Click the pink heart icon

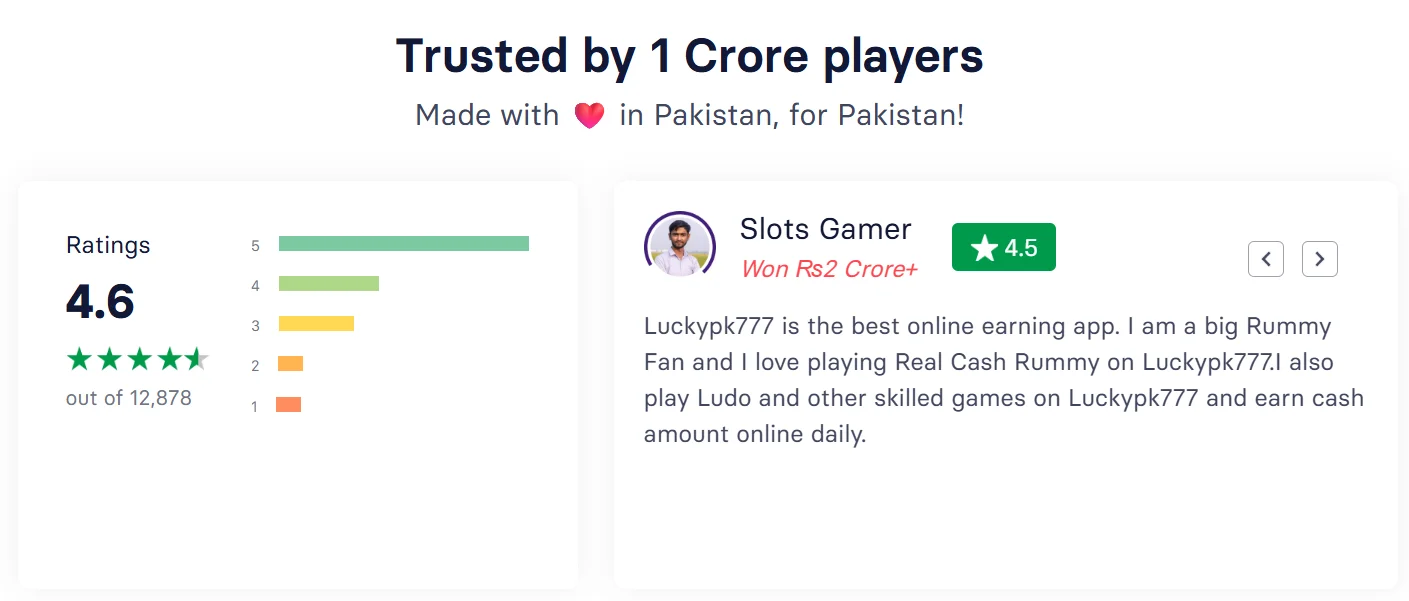click(589, 116)
